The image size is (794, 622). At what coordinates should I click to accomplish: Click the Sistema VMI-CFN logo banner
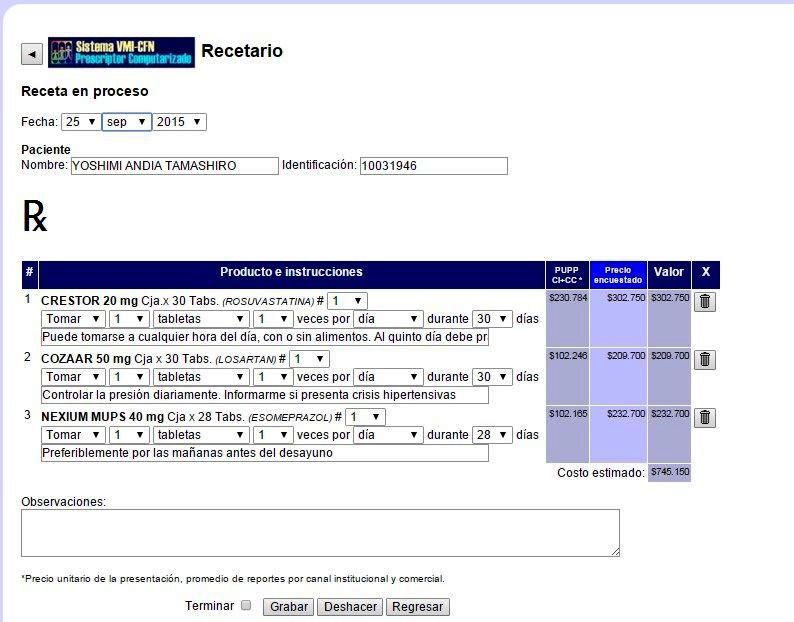(122, 52)
